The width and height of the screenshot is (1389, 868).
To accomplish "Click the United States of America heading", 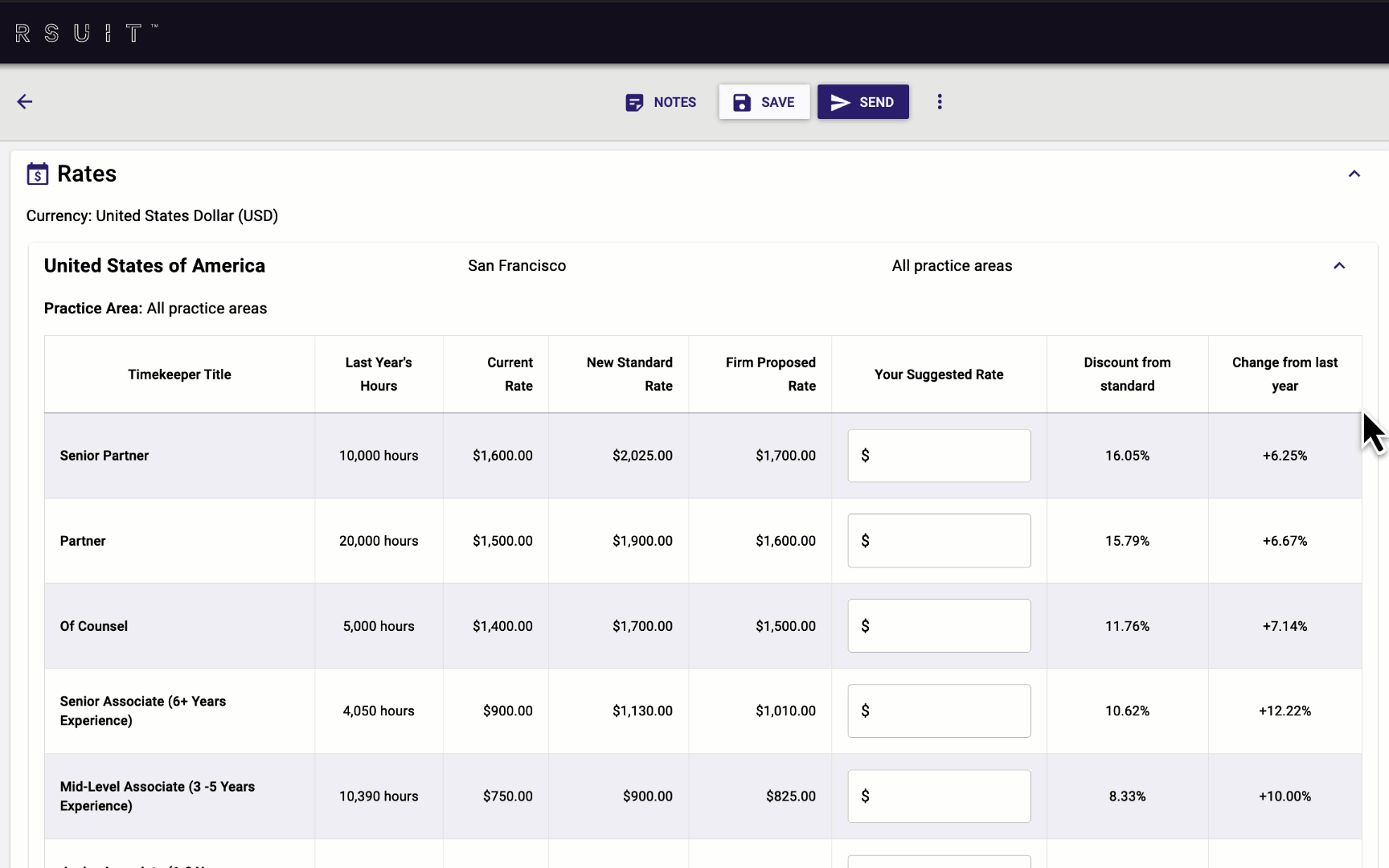I will coord(154,266).
